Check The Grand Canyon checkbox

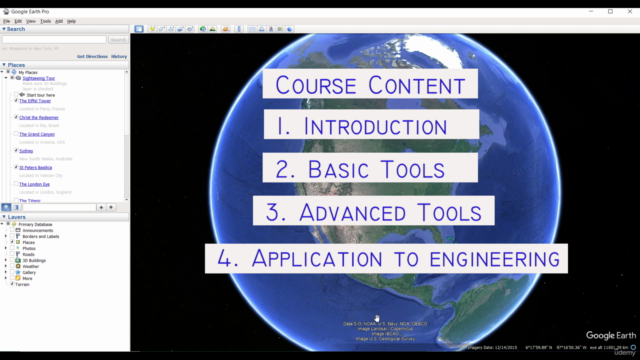point(16,134)
